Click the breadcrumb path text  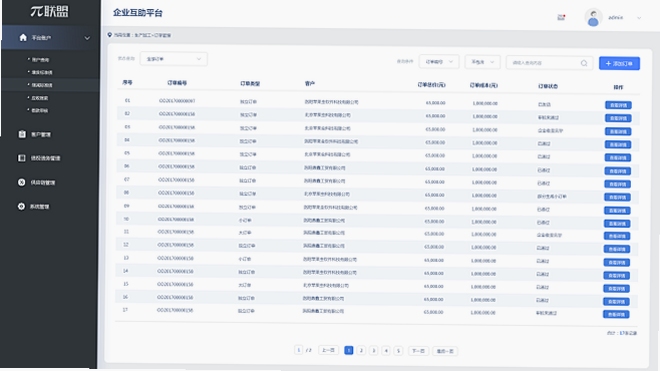tap(142, 35)
